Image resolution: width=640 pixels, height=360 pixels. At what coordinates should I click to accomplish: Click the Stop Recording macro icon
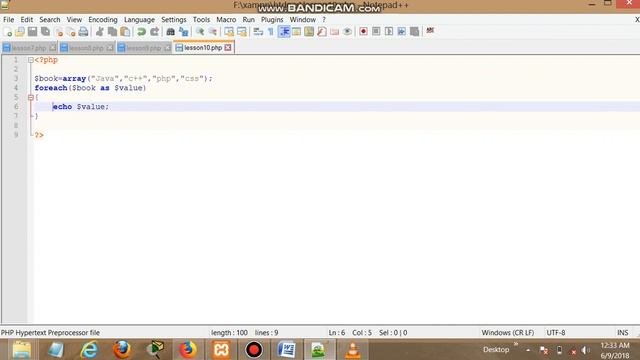coord(376,31)
